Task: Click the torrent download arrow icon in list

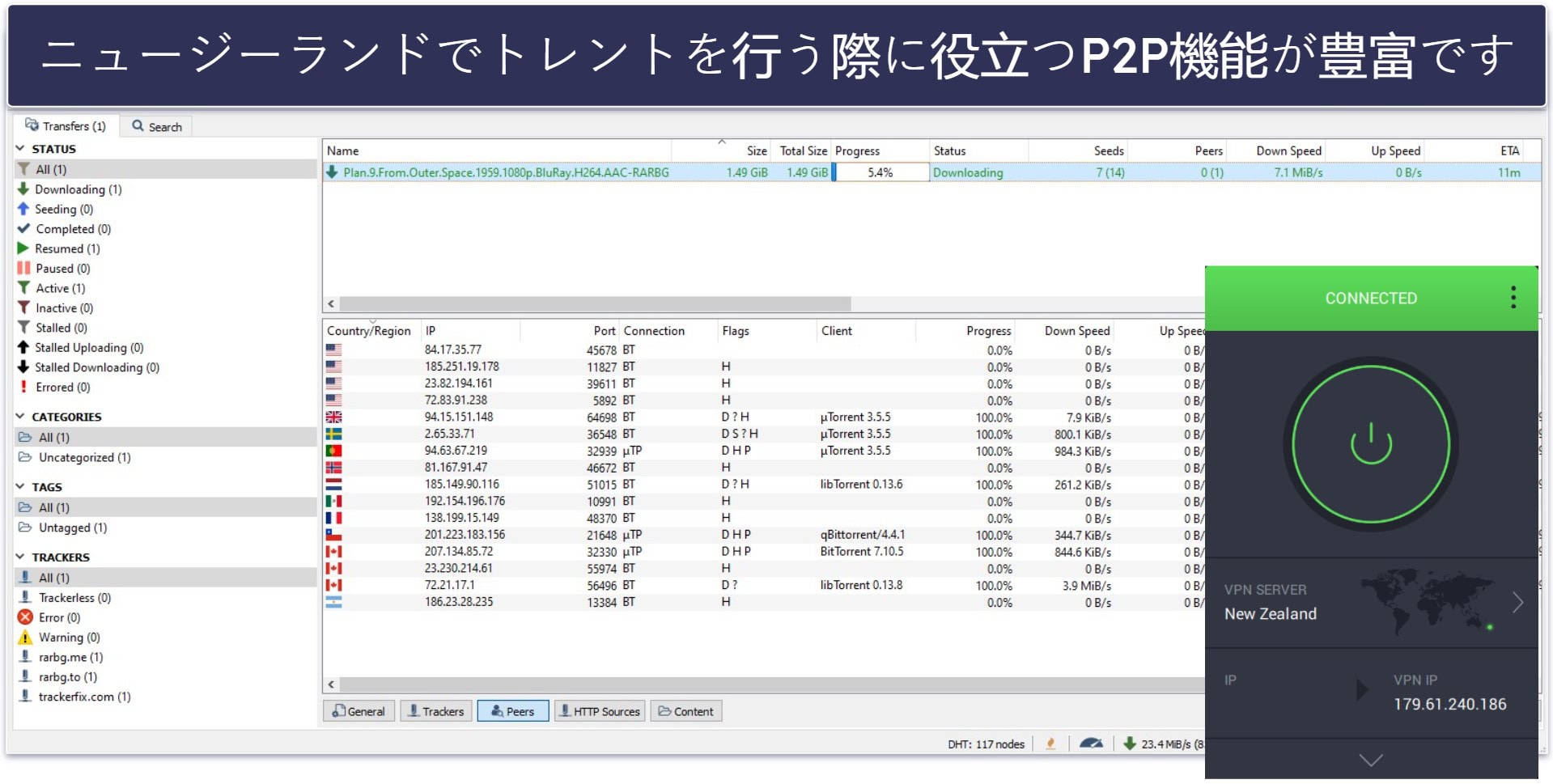Action: (x=332, y=172)
